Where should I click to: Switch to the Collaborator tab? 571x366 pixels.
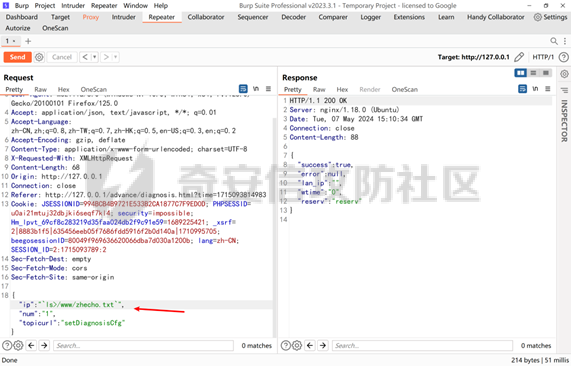(206, 17)
